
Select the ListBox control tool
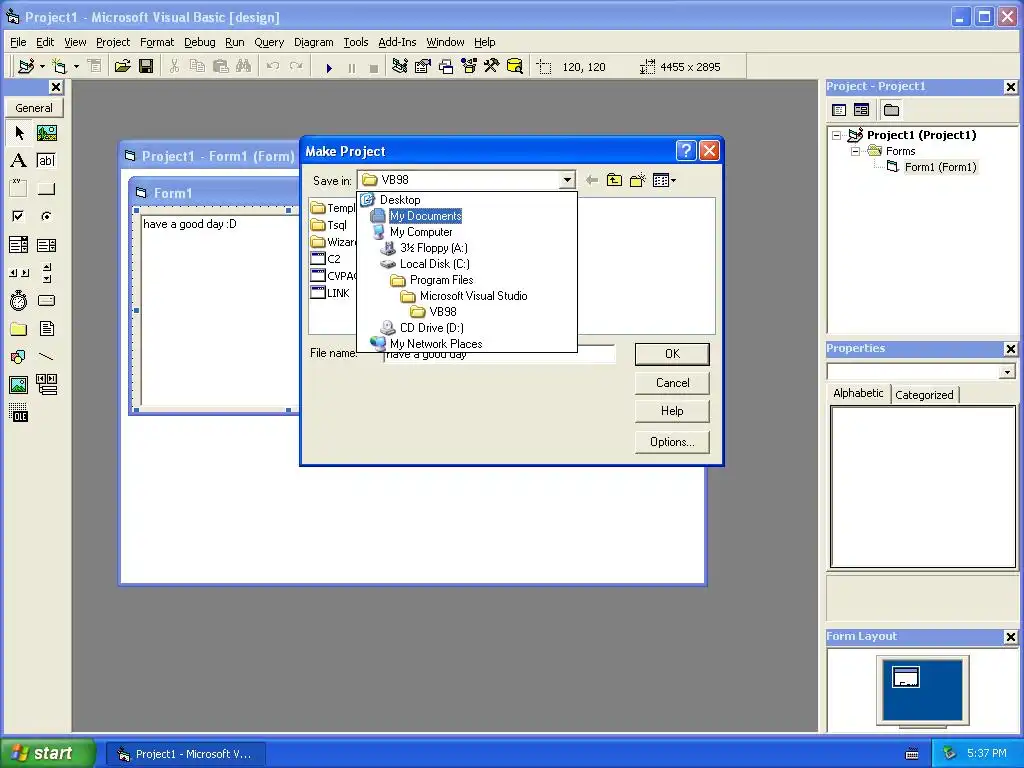46,245
